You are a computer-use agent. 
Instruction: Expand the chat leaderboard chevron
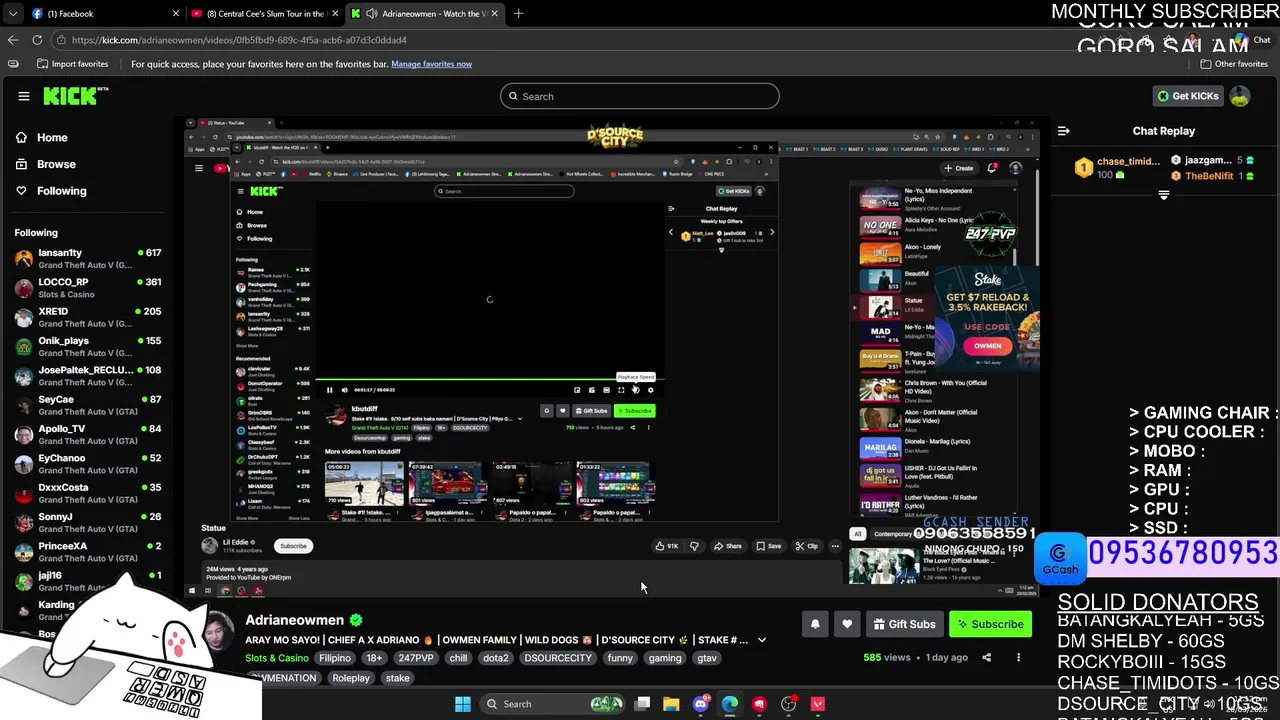pos(1163,195)
